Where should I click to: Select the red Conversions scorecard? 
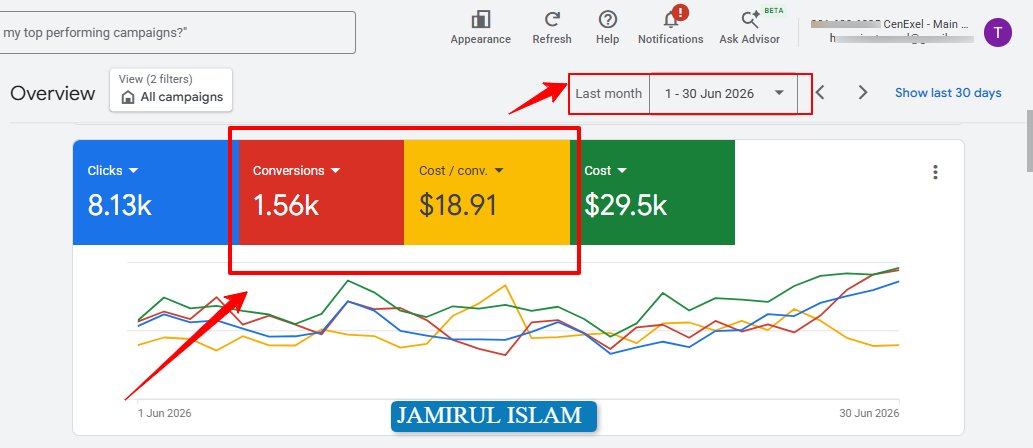(x=321, y=192)
